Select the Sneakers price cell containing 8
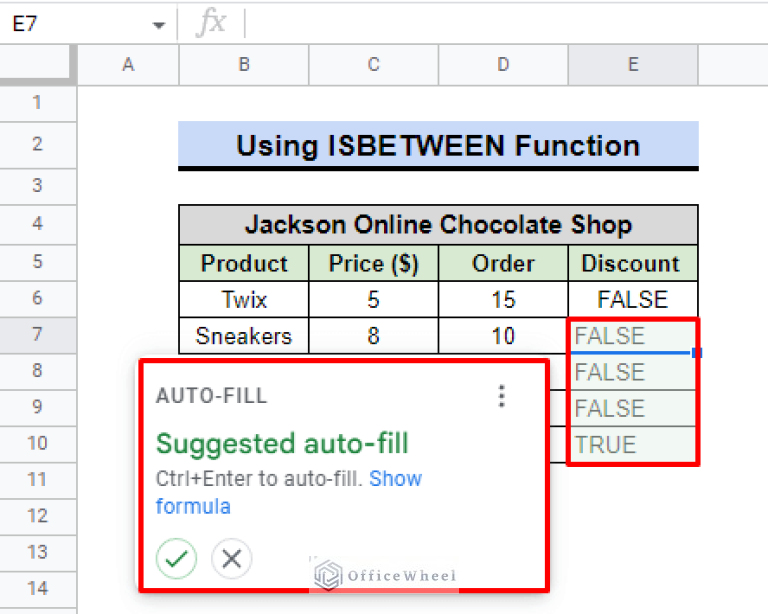This screenshot has width=768, height=614. 373,336
